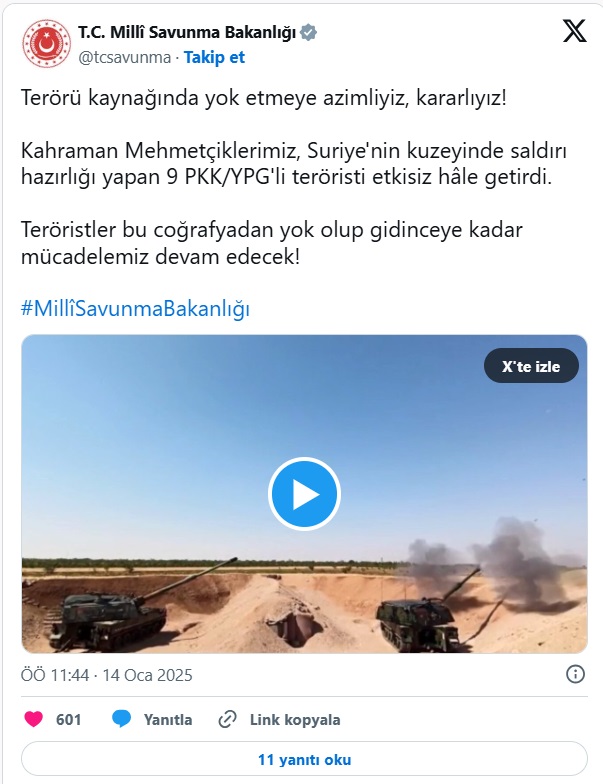603x784 pixels.
Task: Click the chain link copy icon
Action: pos(228,720)
